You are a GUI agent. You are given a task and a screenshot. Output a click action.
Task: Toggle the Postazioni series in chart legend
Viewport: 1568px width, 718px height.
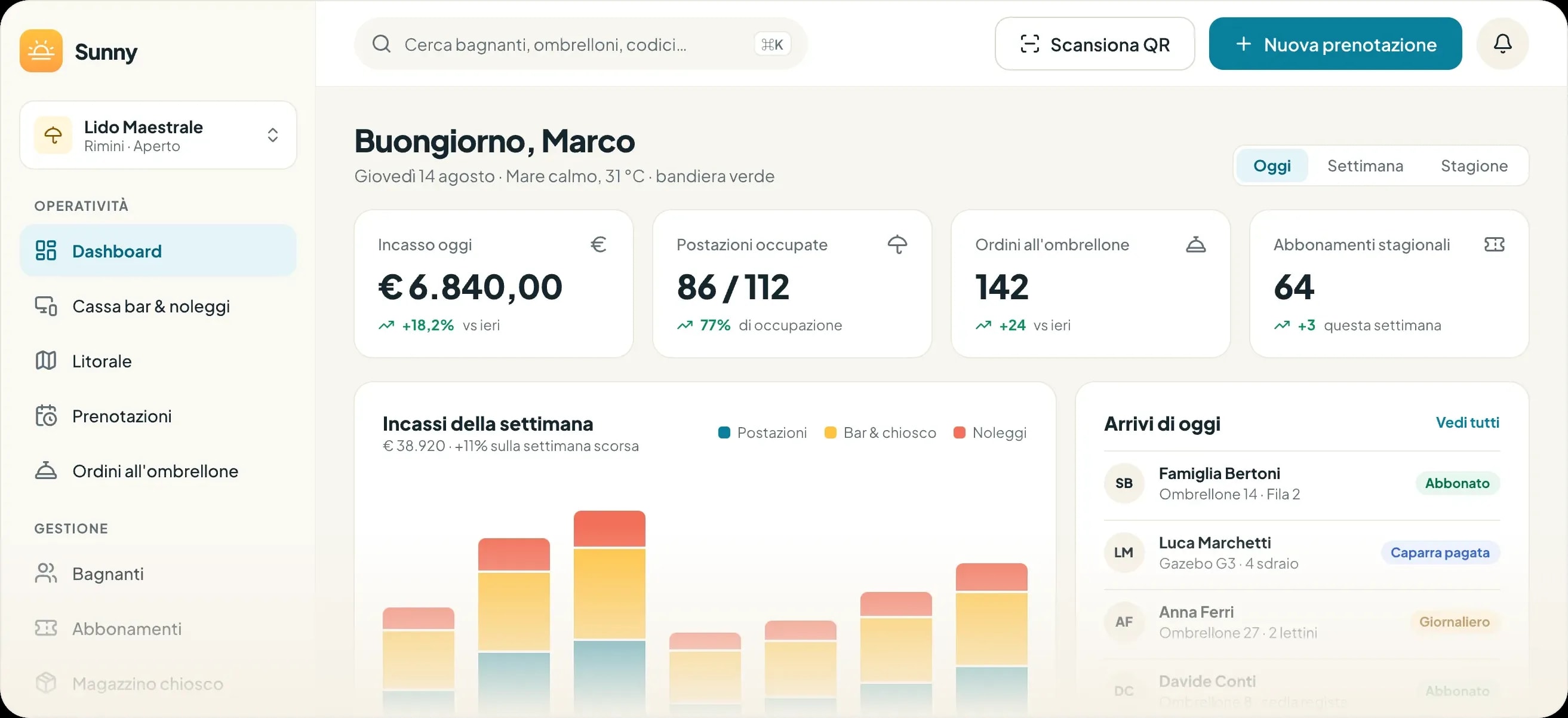762,432
